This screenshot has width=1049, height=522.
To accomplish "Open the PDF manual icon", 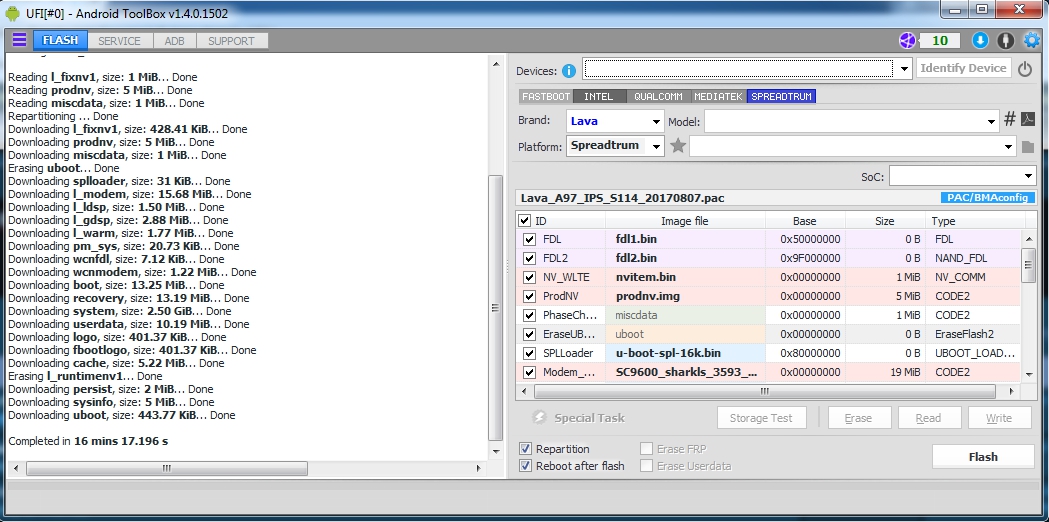I will (1027, 120).
